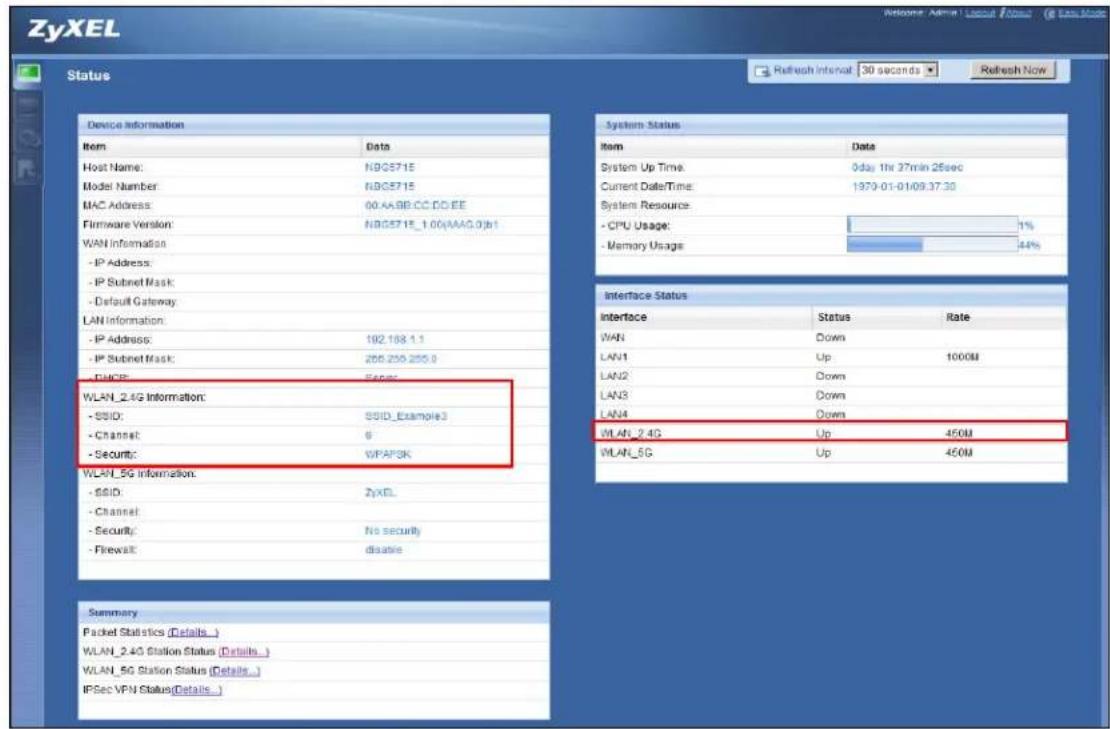The image size is (1110, 729).
Task: Click the IP Subnet Mask 255.255.255.0 value
Action: pyautogui.click(x=401, y=359)
